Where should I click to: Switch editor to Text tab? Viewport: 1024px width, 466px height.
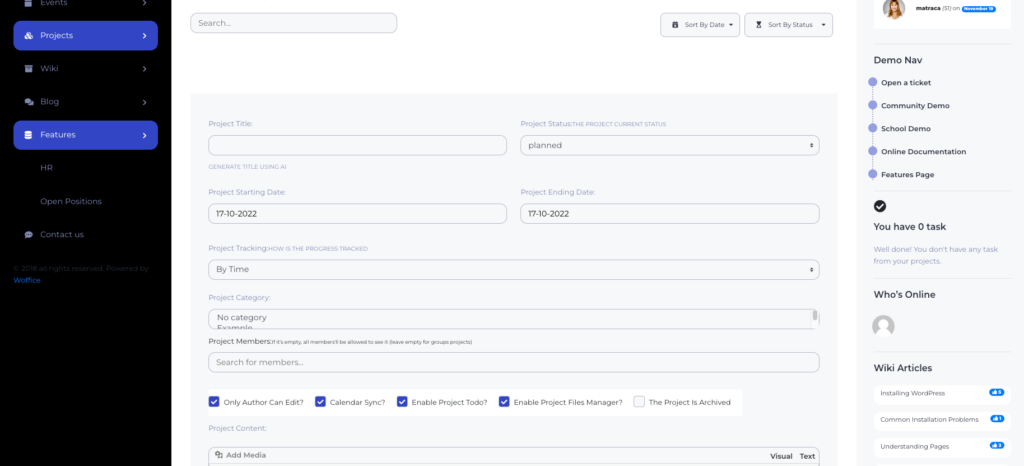[x=807, y=456]
